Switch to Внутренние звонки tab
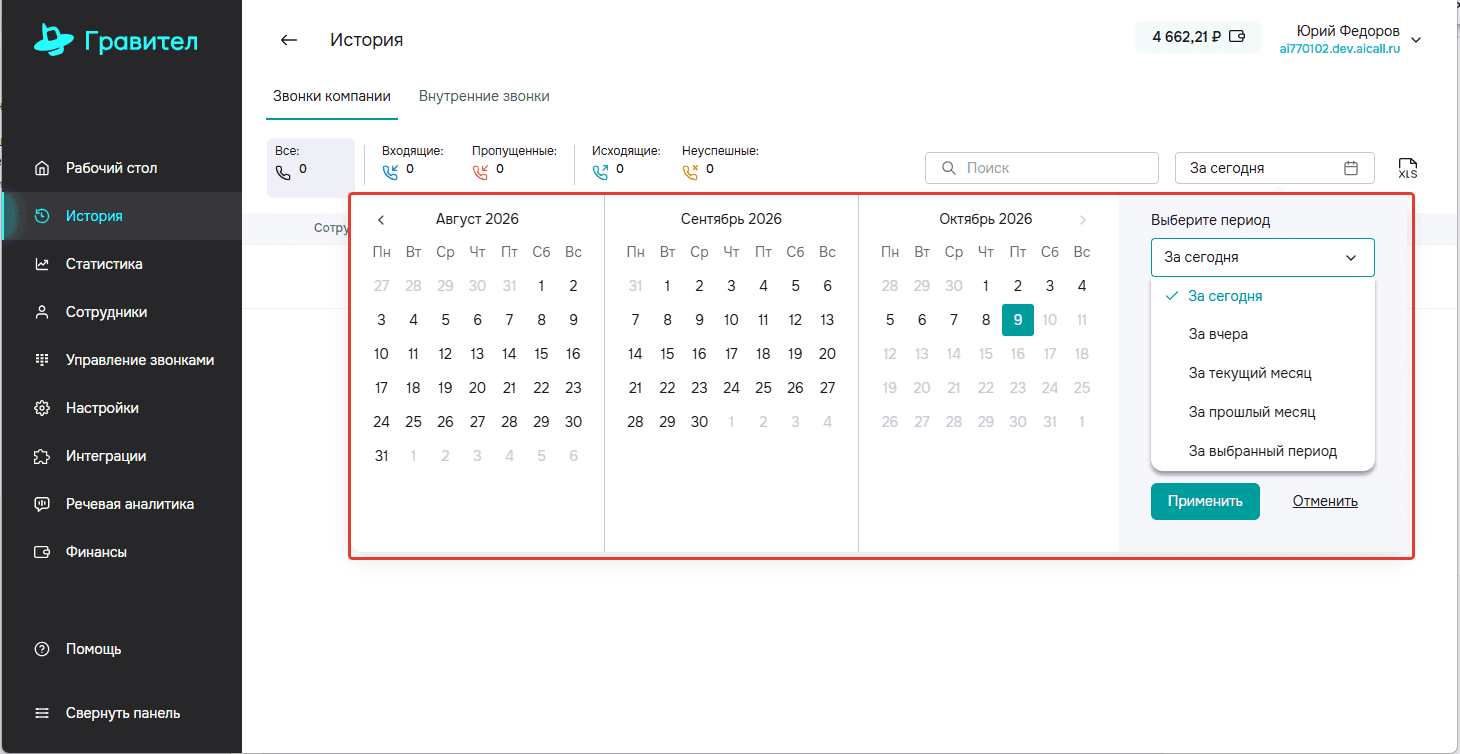This screenshot has height=754, width=1460. coord(484,96)
